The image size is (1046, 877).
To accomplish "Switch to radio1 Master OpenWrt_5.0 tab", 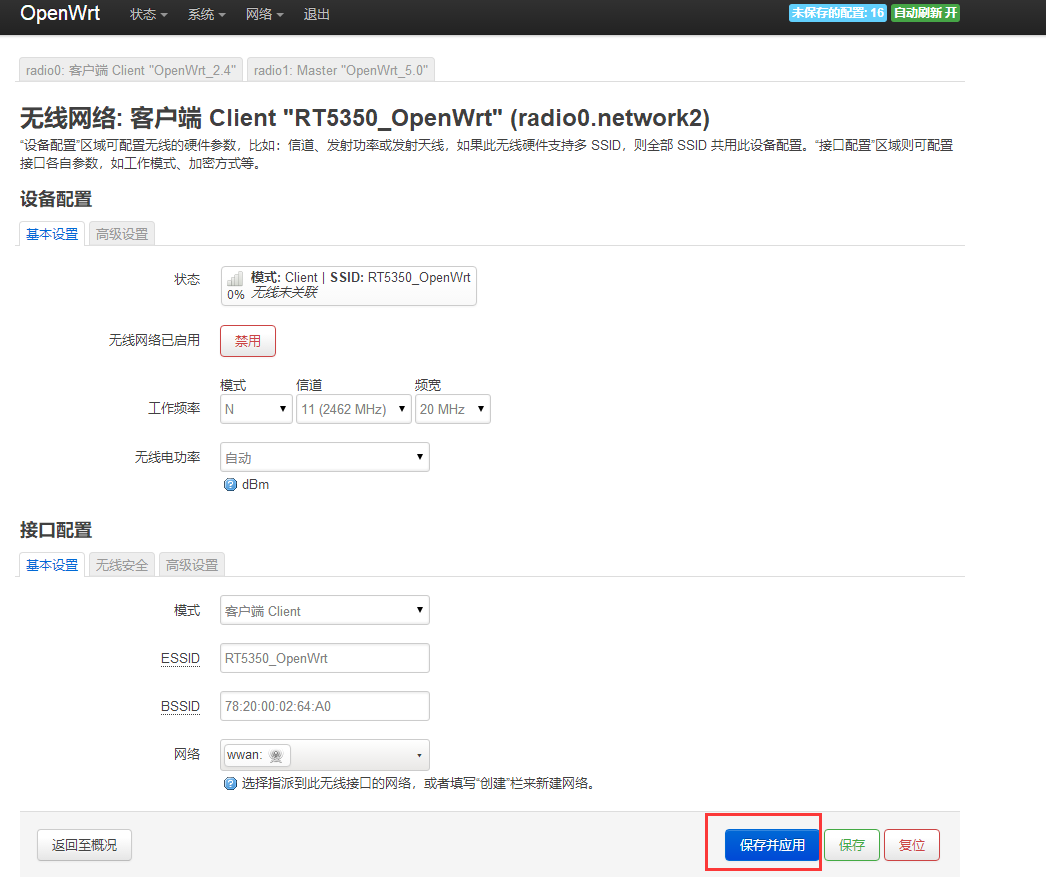I will tap(341, 70).
